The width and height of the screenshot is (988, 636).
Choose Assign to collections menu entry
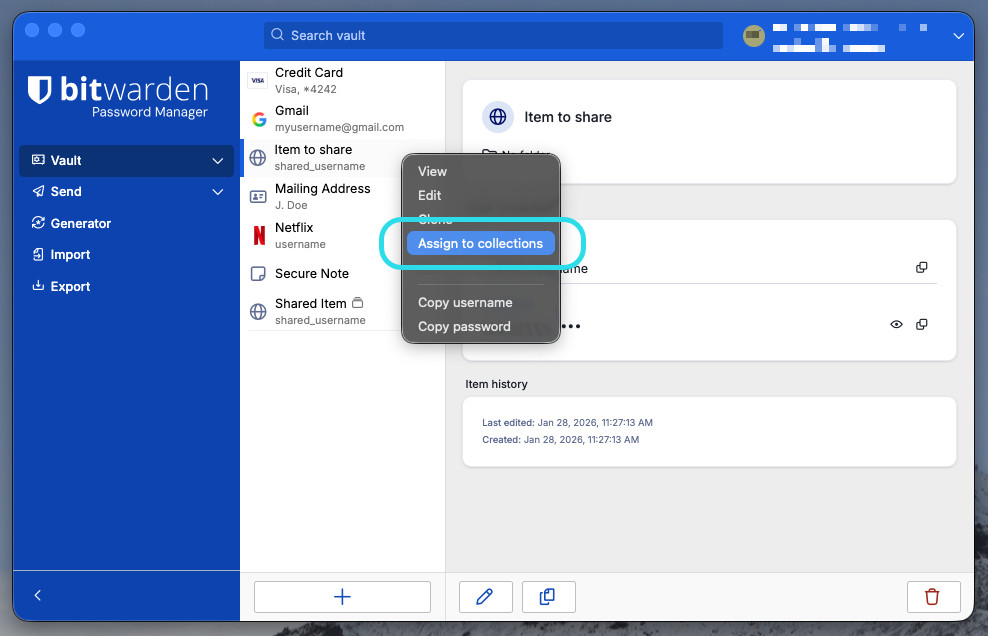click(x=480, y=243)
